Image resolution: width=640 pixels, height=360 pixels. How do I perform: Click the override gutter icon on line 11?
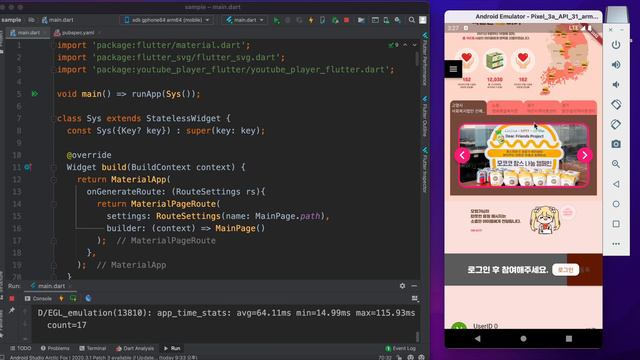coord(28,167)
